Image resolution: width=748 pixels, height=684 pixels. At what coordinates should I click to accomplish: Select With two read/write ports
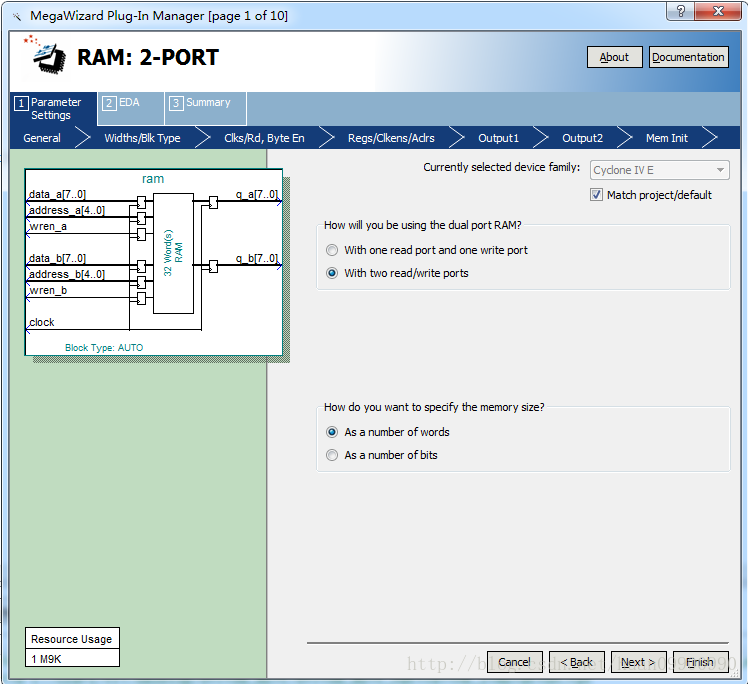pos(332,273)
